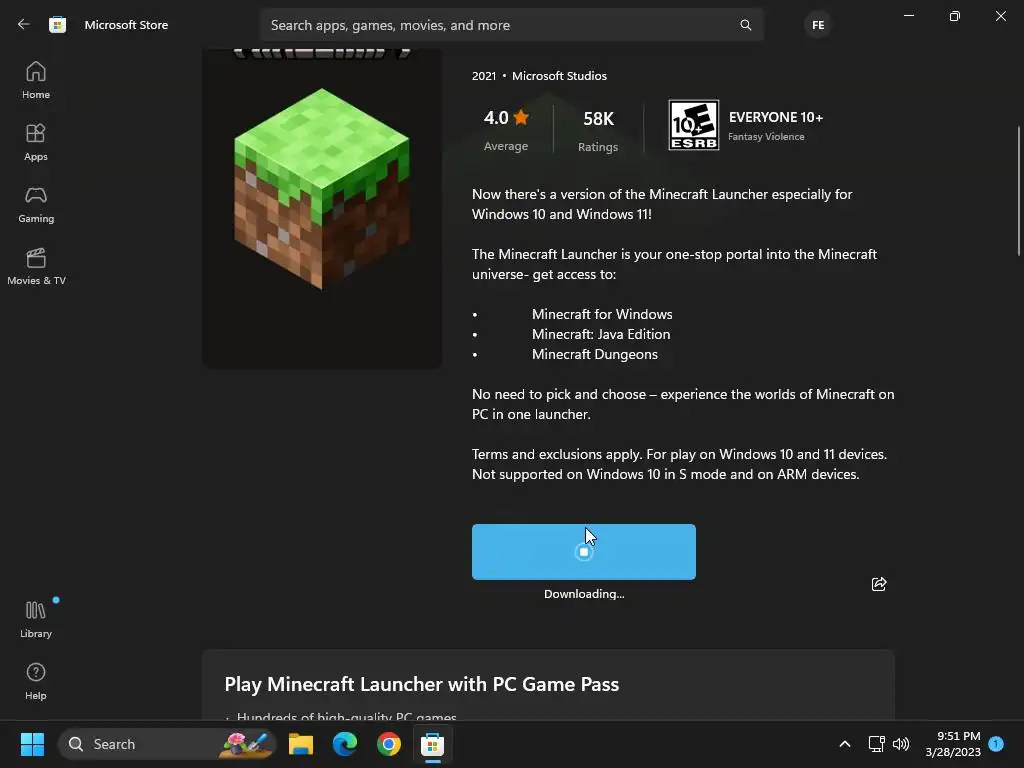
Task: Open File Explorer from the taskbar
Action: point(301,744)
